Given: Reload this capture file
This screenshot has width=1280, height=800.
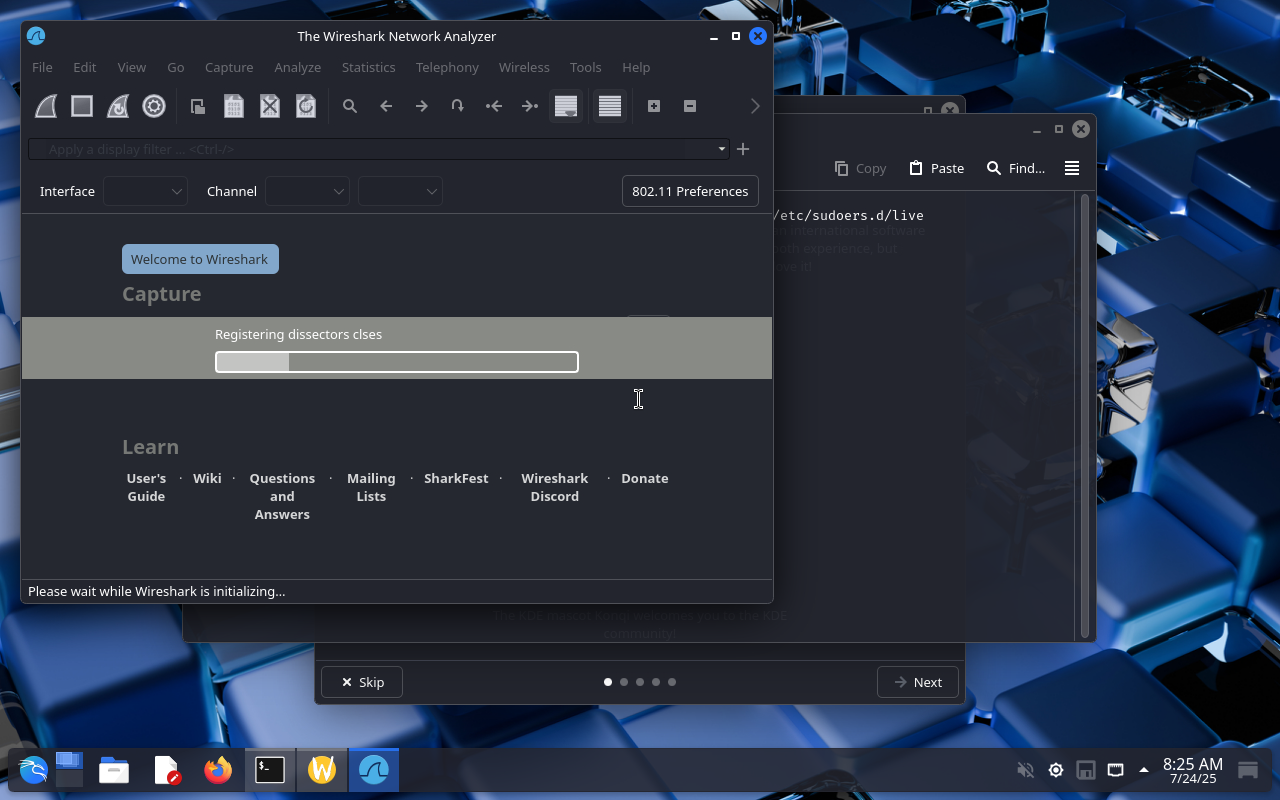Looking at the screenshot, I should click(306, 106).
